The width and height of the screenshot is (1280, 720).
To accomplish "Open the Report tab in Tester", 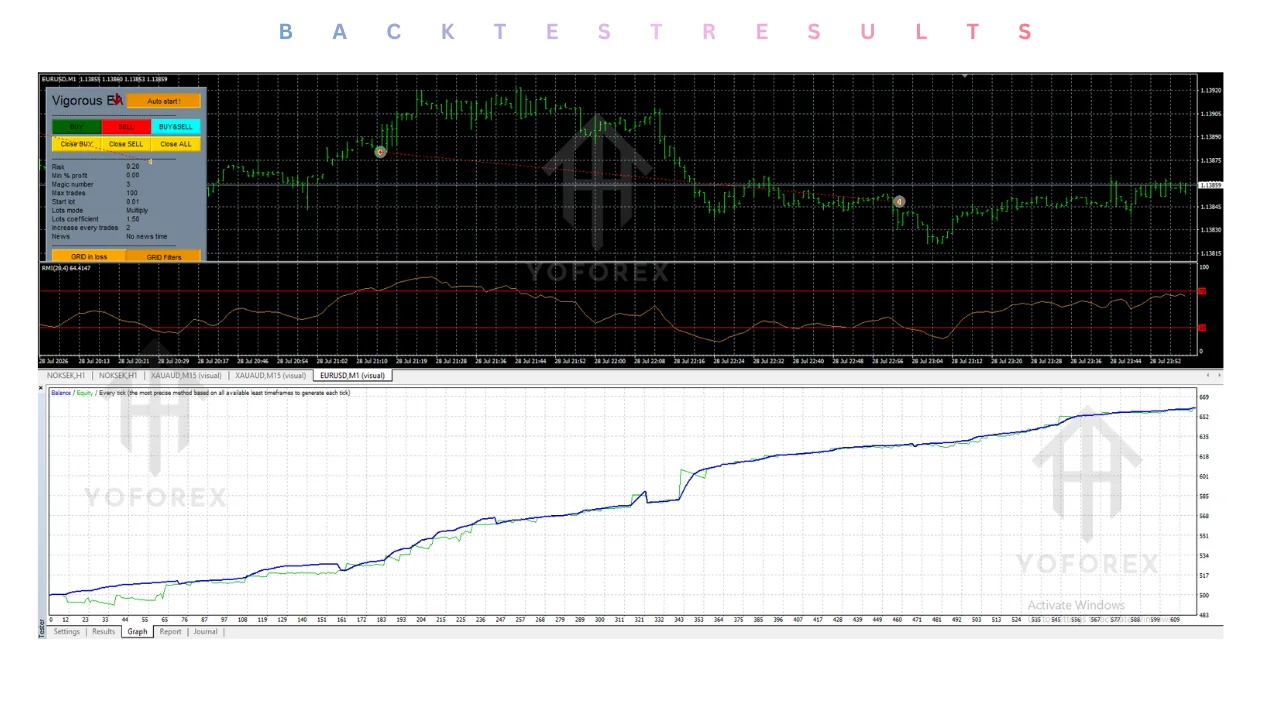I will pos(170,632).
